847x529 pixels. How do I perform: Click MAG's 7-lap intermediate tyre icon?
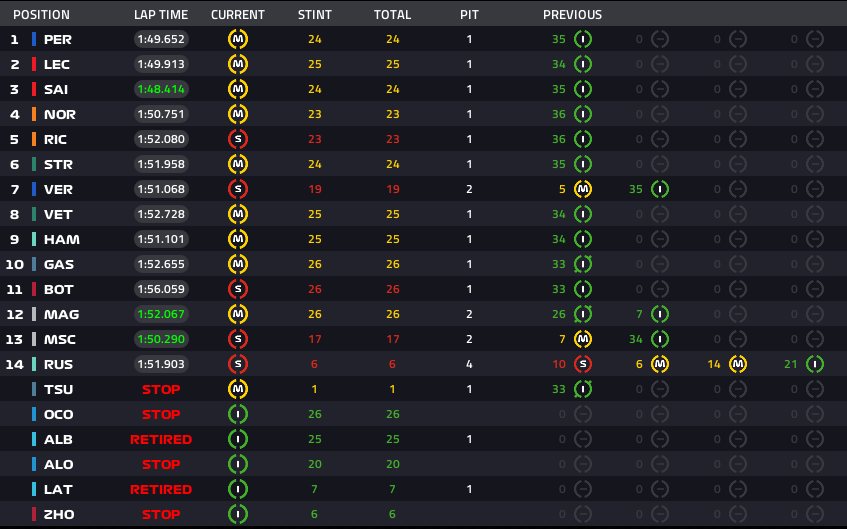pos(660,314)
